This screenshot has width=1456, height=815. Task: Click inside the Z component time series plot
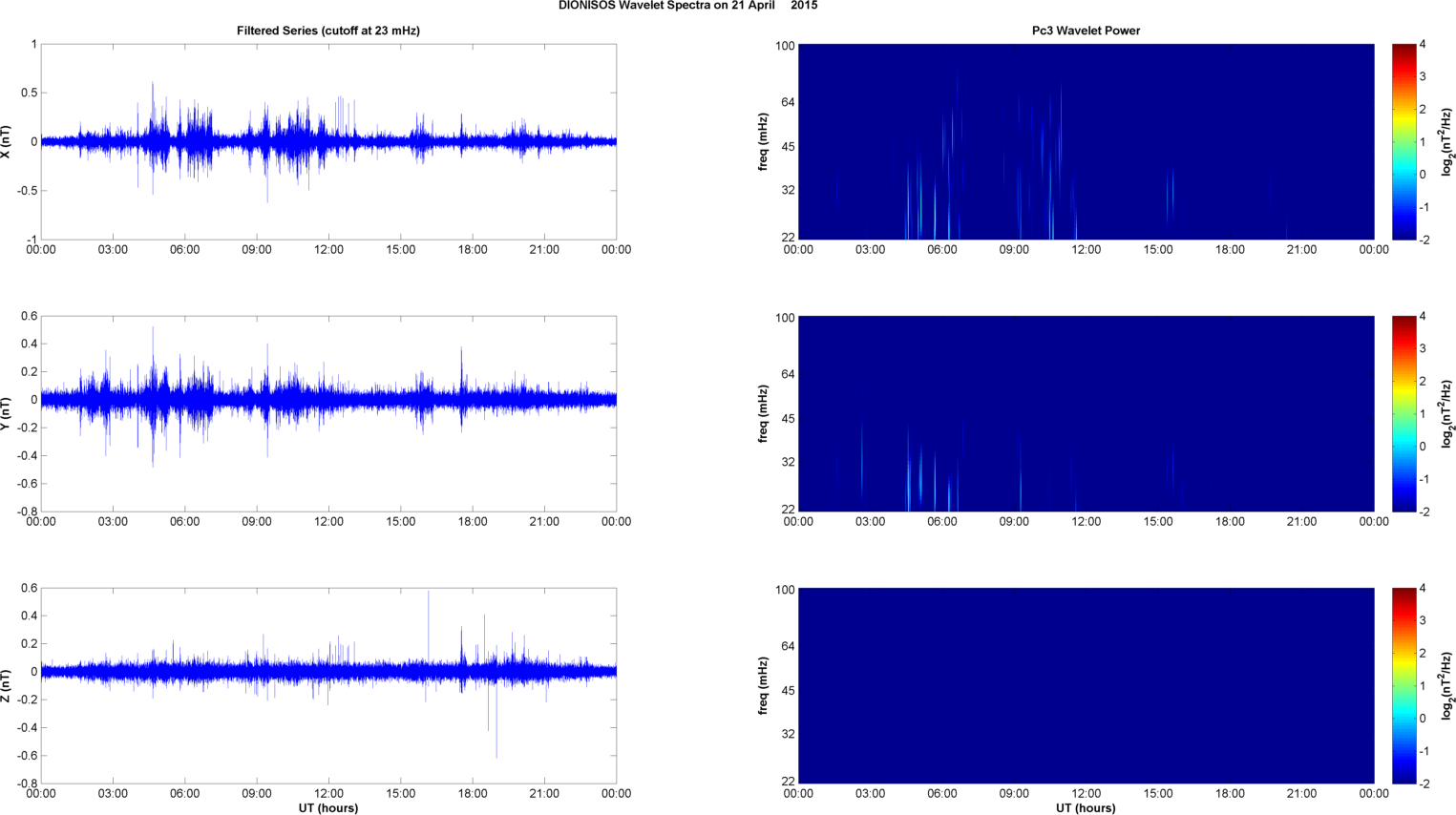(x=328, y=685)
